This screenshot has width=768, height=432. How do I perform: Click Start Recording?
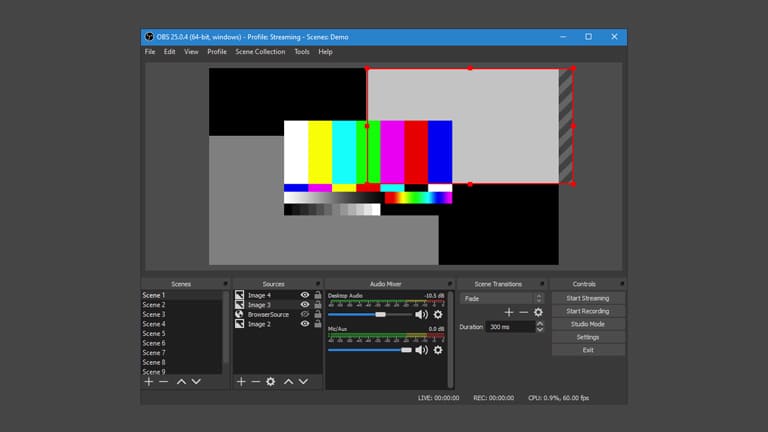click(588, 311)
